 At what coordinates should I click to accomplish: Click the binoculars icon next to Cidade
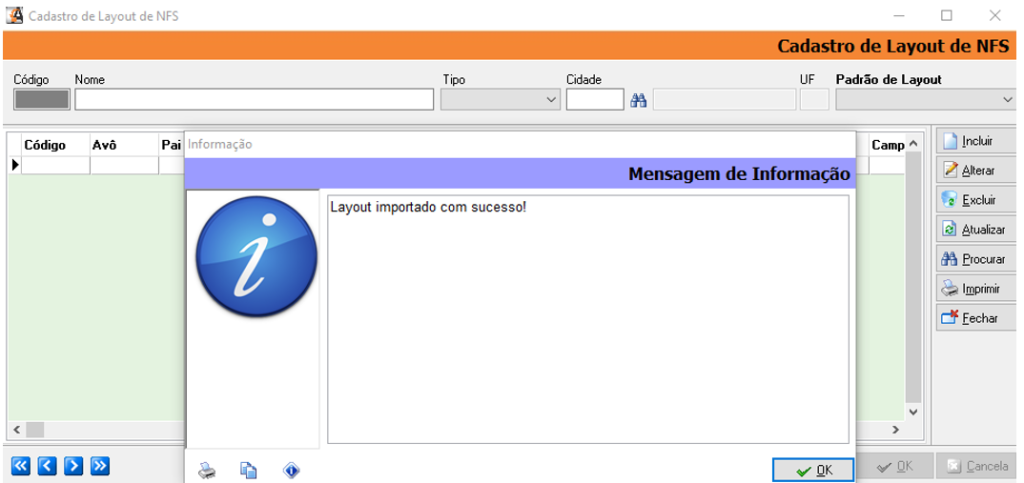tap(638, 100)
